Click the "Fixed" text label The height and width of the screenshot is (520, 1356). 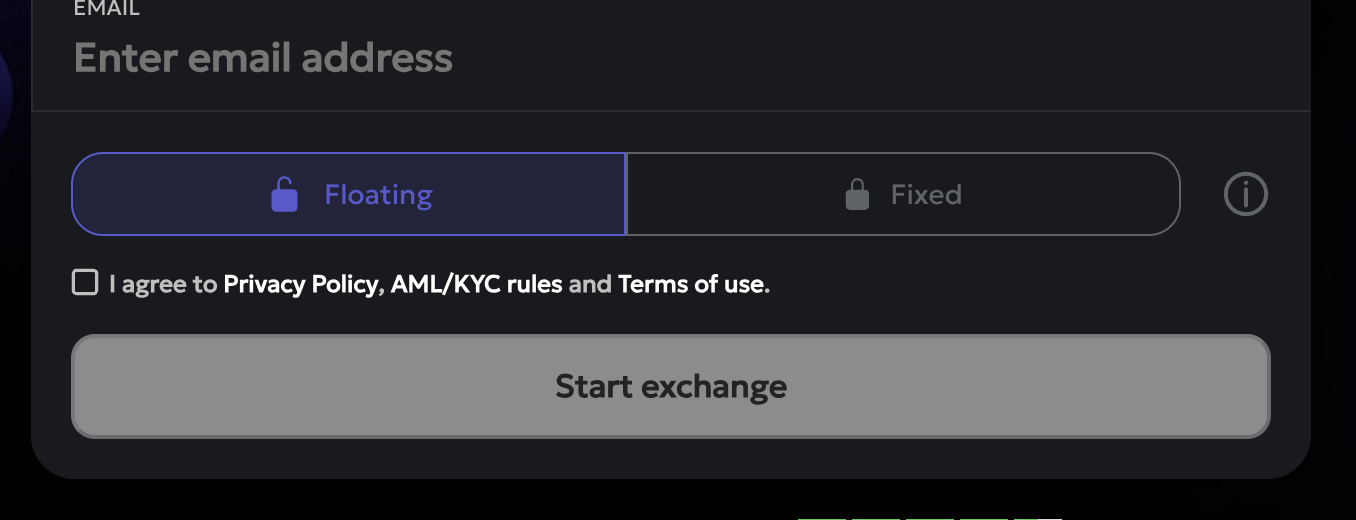pos(926,194)
